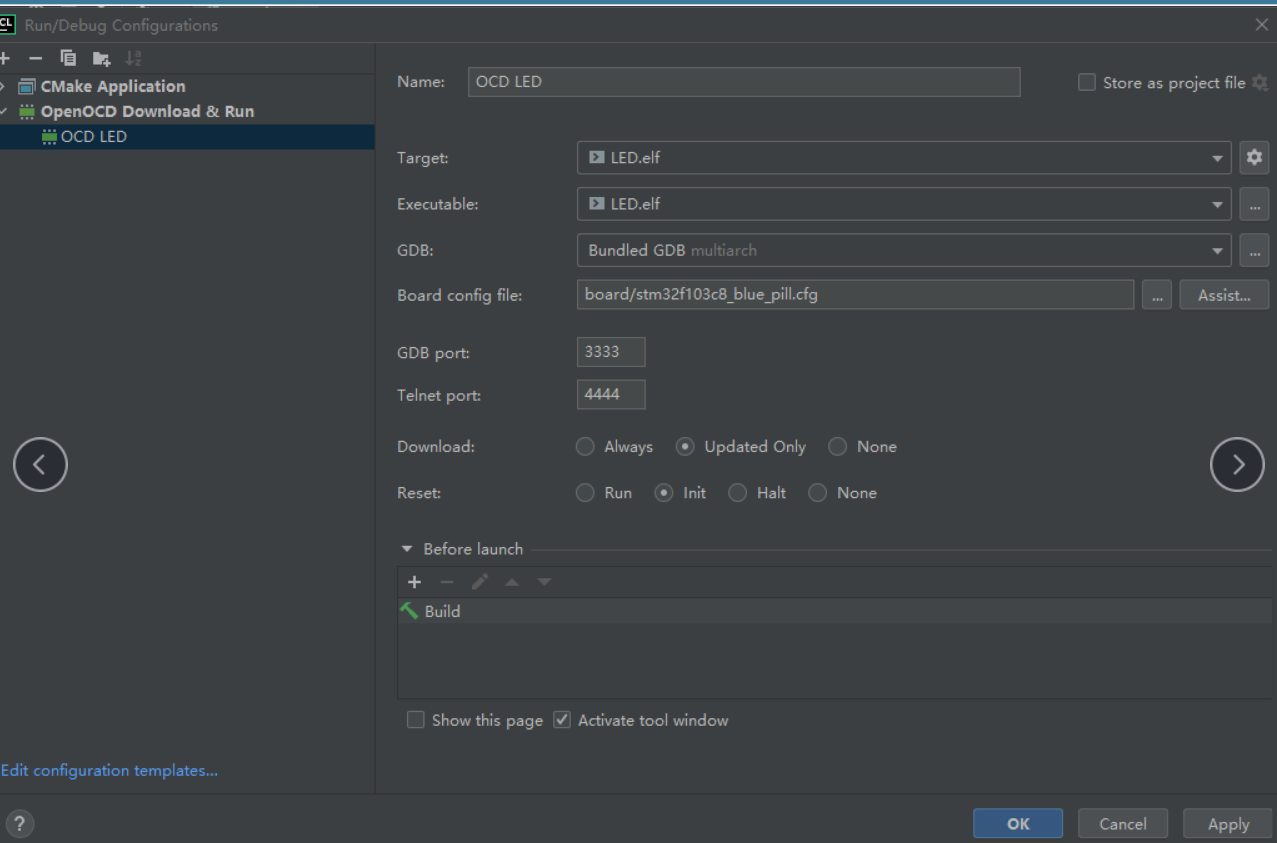
Task: Edit the Build task with pencil icon
Action: point(479,581)
